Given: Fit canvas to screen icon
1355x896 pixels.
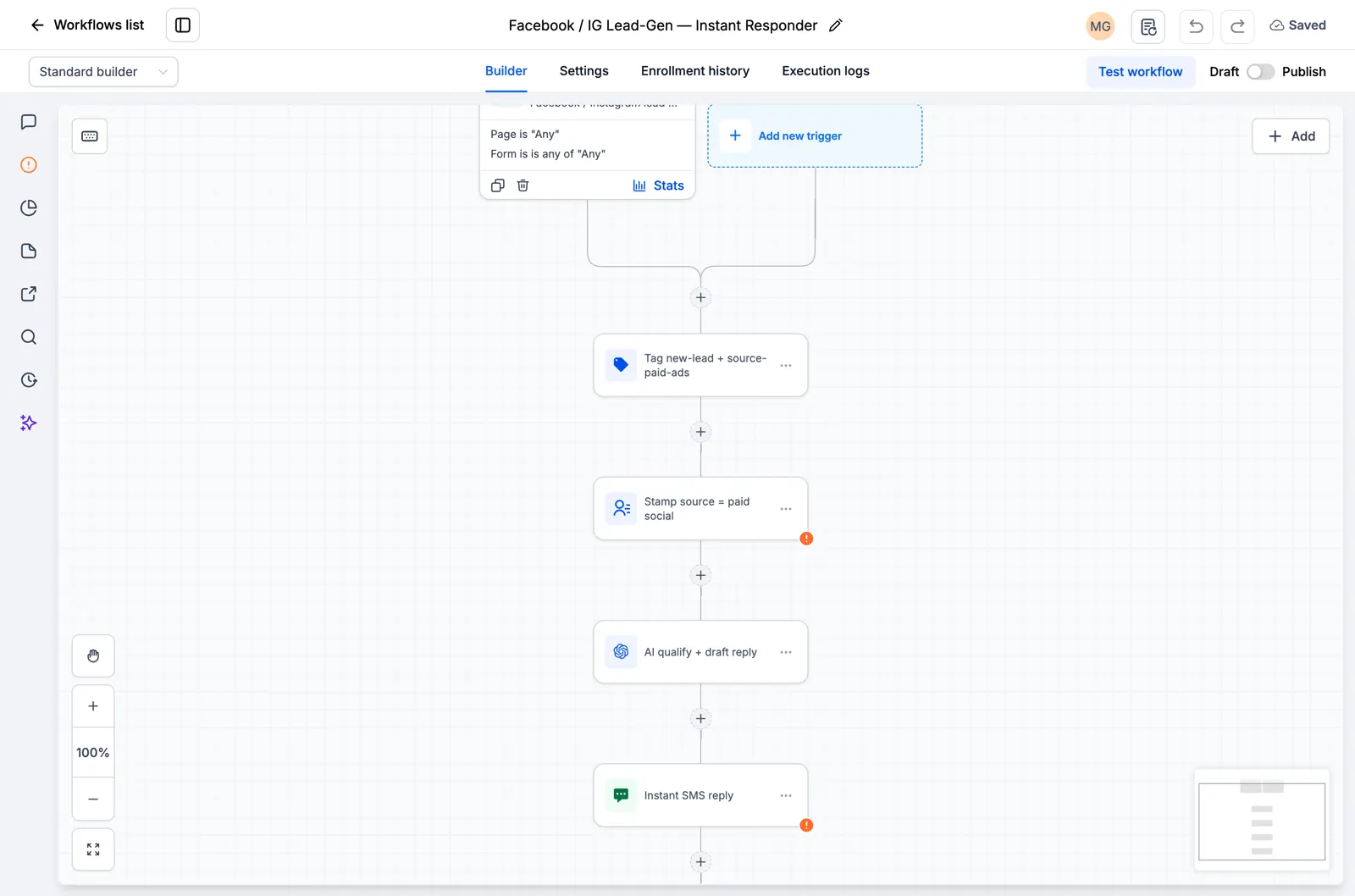Looking at the screenshot, I should 93,849.
